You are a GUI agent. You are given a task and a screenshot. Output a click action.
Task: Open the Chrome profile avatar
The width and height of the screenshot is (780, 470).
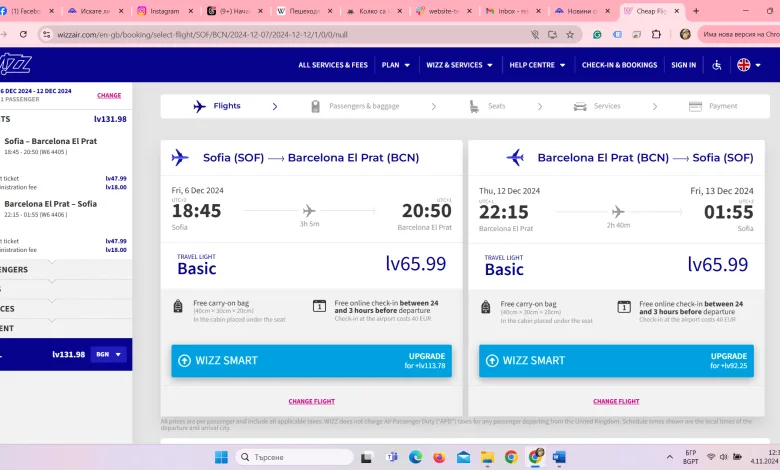685,34
